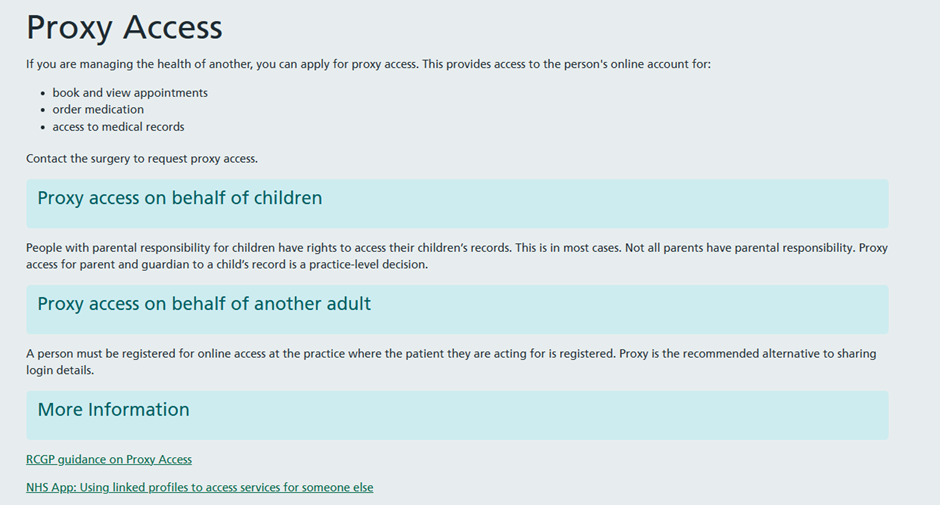Expand "Proxy access on behalf of children" section
The width and height of the screenshot is (940, 505).
[x=180, y=198]
